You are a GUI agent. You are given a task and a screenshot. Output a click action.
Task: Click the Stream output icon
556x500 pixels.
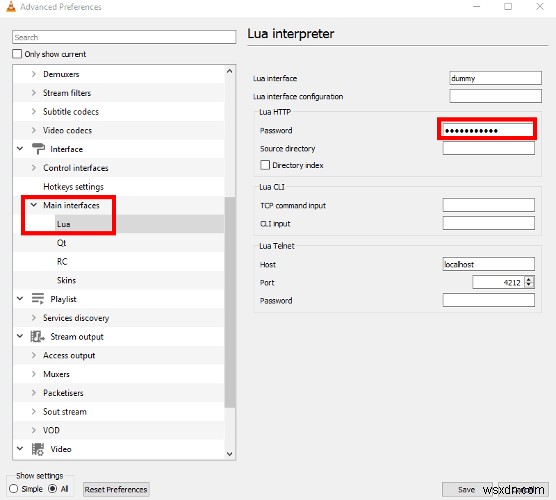[x=37, y=337]
